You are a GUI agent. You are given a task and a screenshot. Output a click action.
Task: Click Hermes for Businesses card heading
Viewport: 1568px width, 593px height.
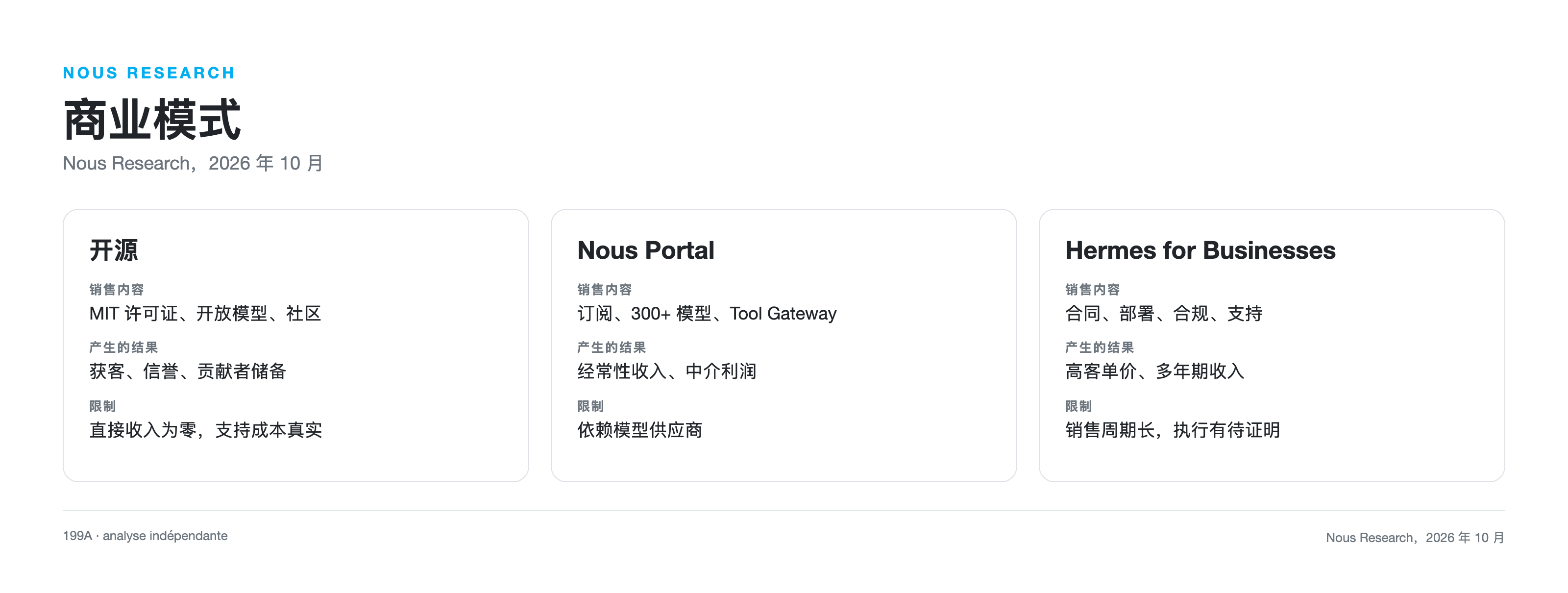tap(1200, 250)
